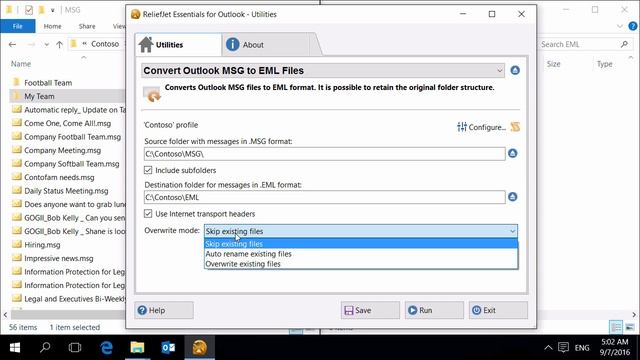This screenshot has width=640, height=360.
Task: Click the orange profile icon beside Configure
Action: click(515, 127)
